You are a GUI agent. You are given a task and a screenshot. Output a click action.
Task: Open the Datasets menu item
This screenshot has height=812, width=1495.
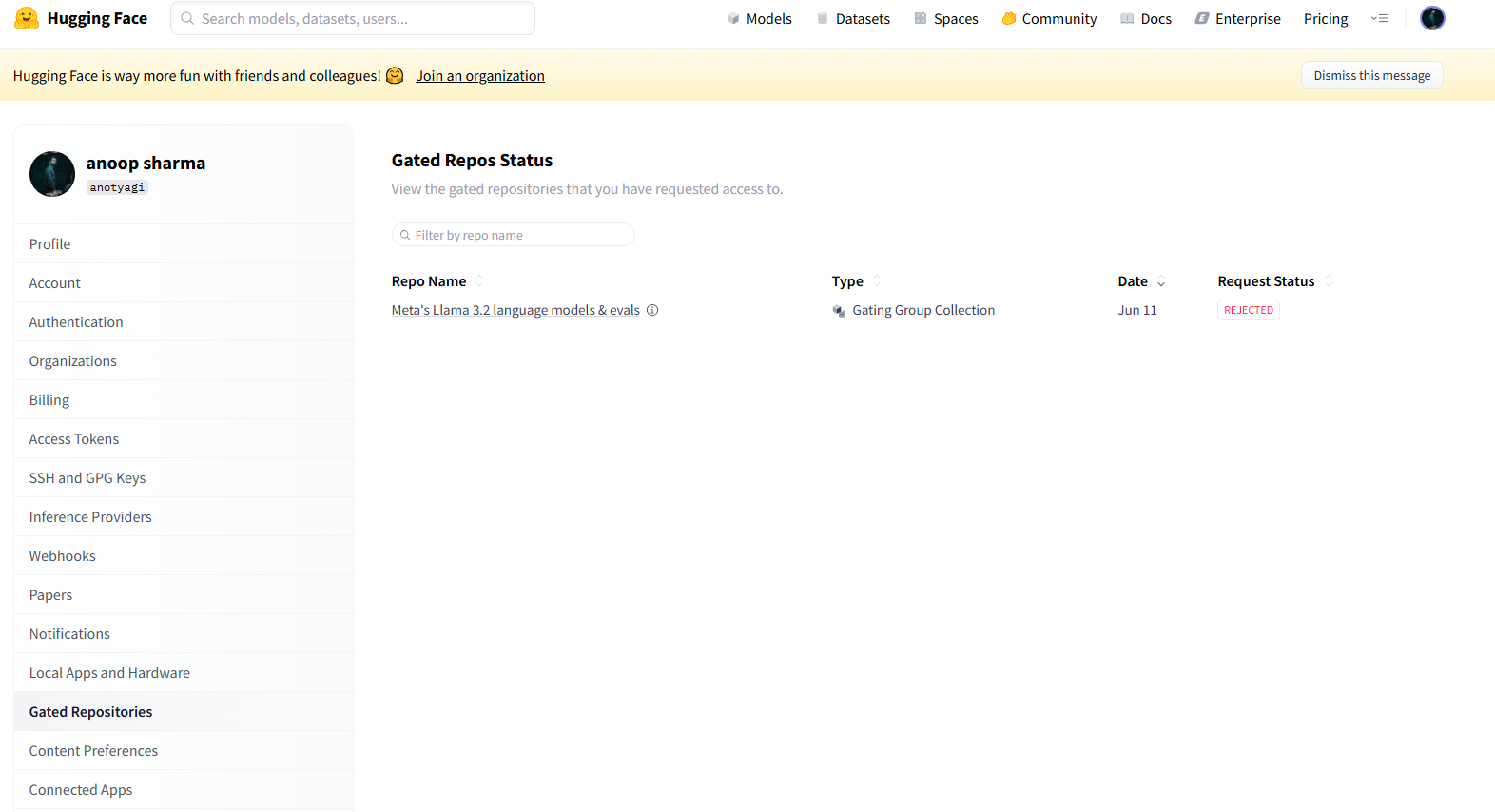tap(854, 19)
